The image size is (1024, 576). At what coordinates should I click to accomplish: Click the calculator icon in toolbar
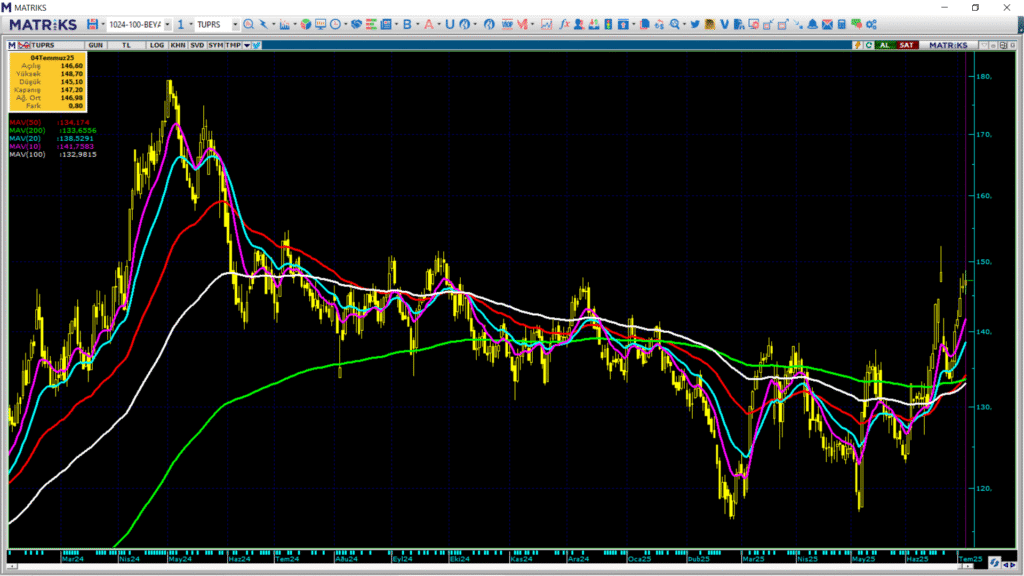(x=842, y=24)
